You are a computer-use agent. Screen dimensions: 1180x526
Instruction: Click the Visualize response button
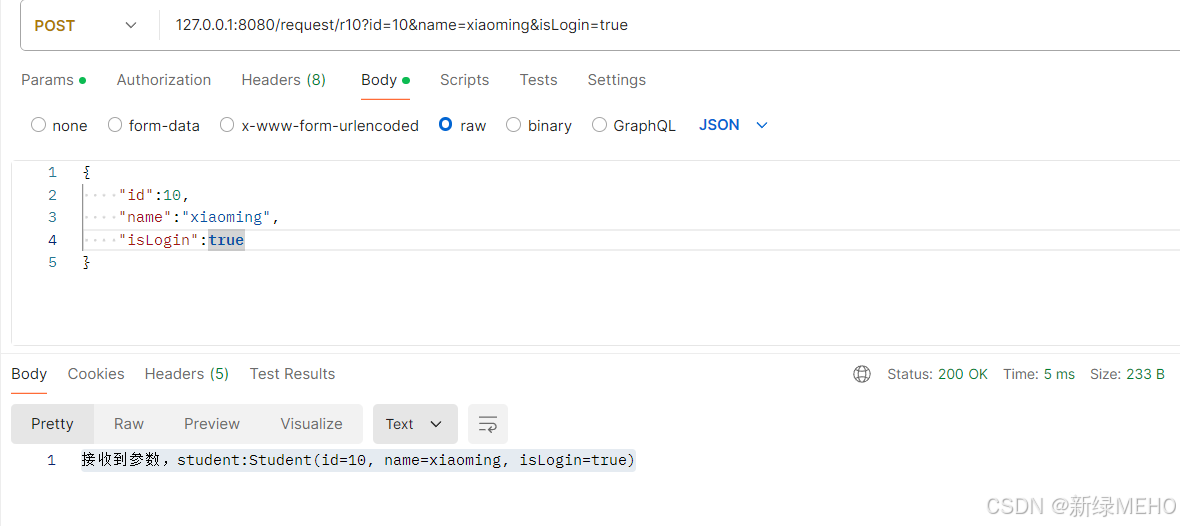point(312,424)
